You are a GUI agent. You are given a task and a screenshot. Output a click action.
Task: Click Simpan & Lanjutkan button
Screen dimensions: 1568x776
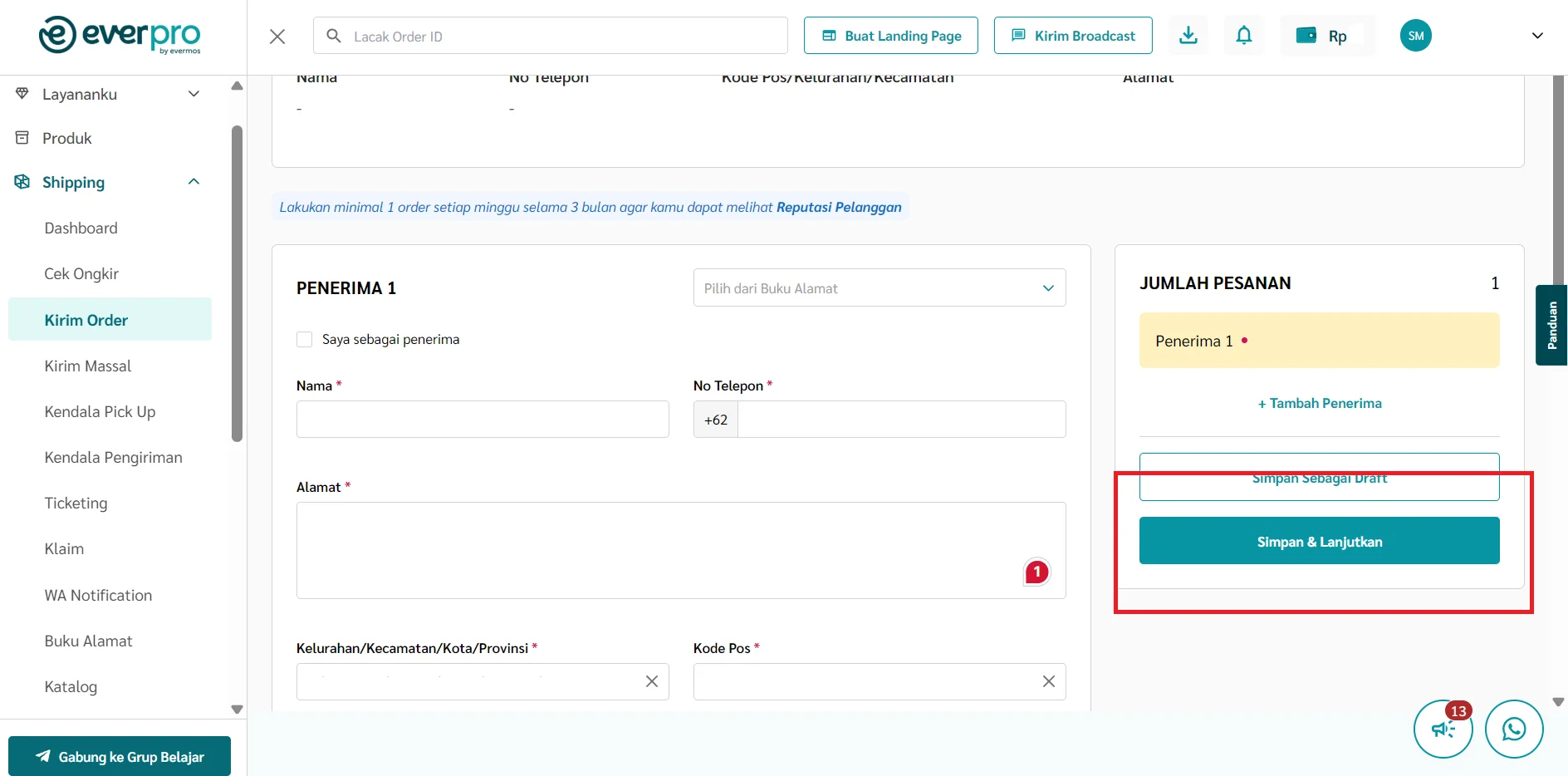[1318, 541]
